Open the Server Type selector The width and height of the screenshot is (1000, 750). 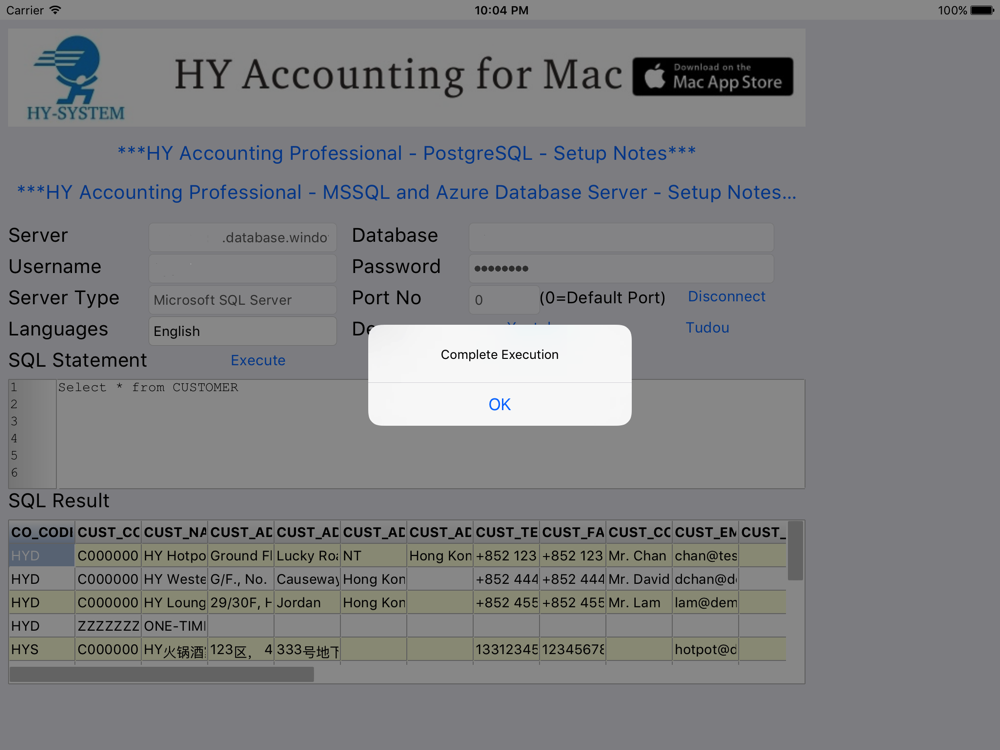pos(242,300)
